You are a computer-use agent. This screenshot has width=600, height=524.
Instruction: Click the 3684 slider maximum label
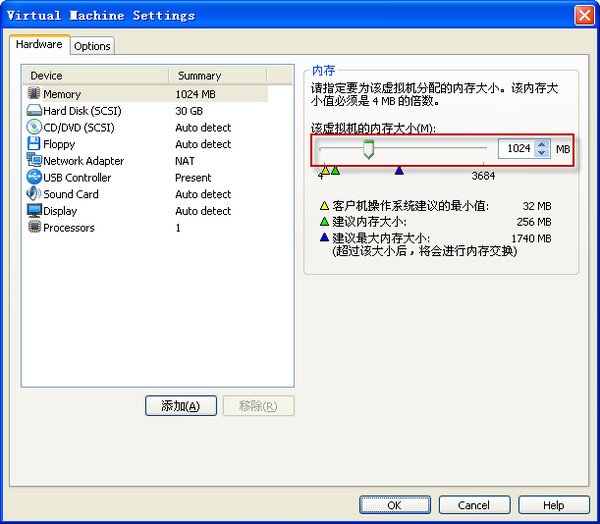point(483,176)
